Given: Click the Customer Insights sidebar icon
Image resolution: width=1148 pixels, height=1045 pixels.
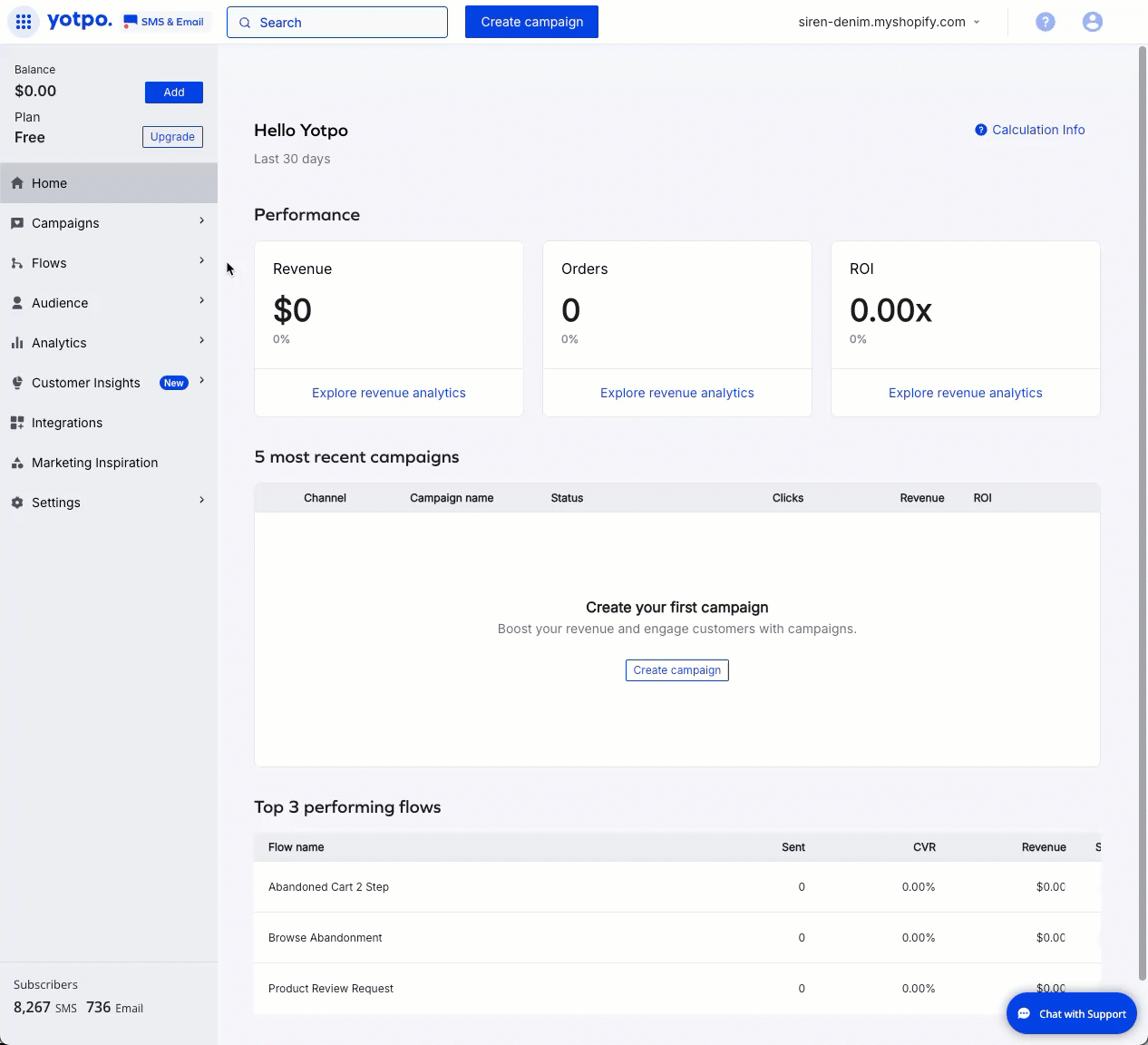Looking at the screenshot, I should click(17, 383).
